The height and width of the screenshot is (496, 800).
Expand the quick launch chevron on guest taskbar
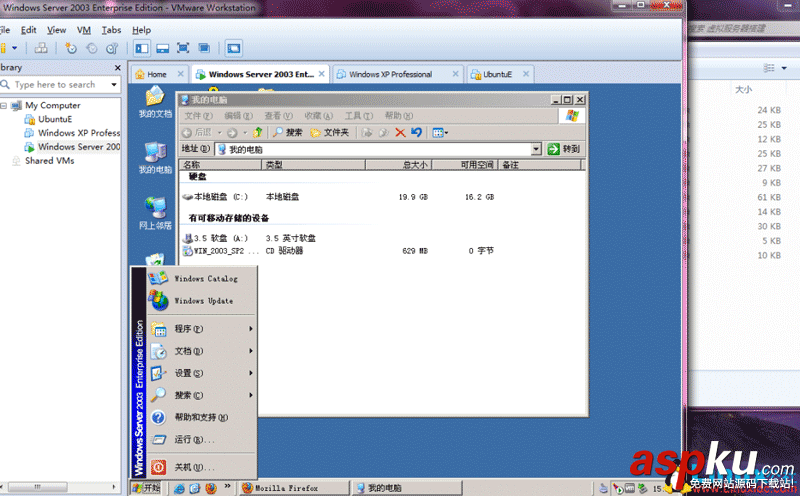(x=227, y=486)
